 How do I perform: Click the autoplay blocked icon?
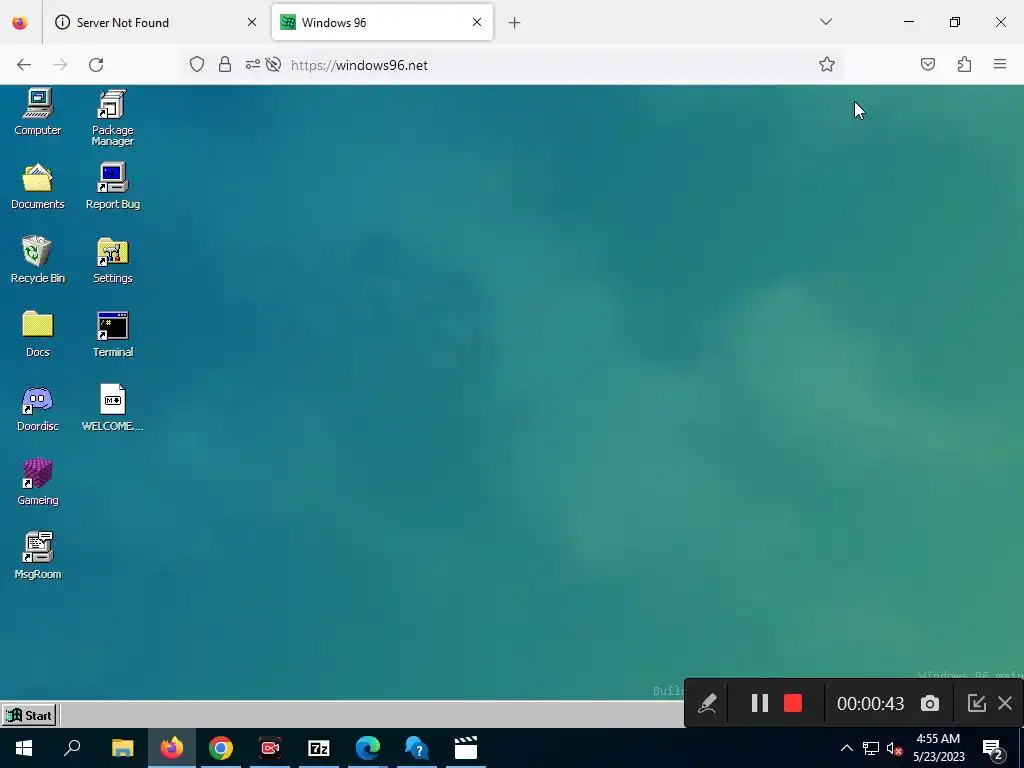(x=274, y=64)
